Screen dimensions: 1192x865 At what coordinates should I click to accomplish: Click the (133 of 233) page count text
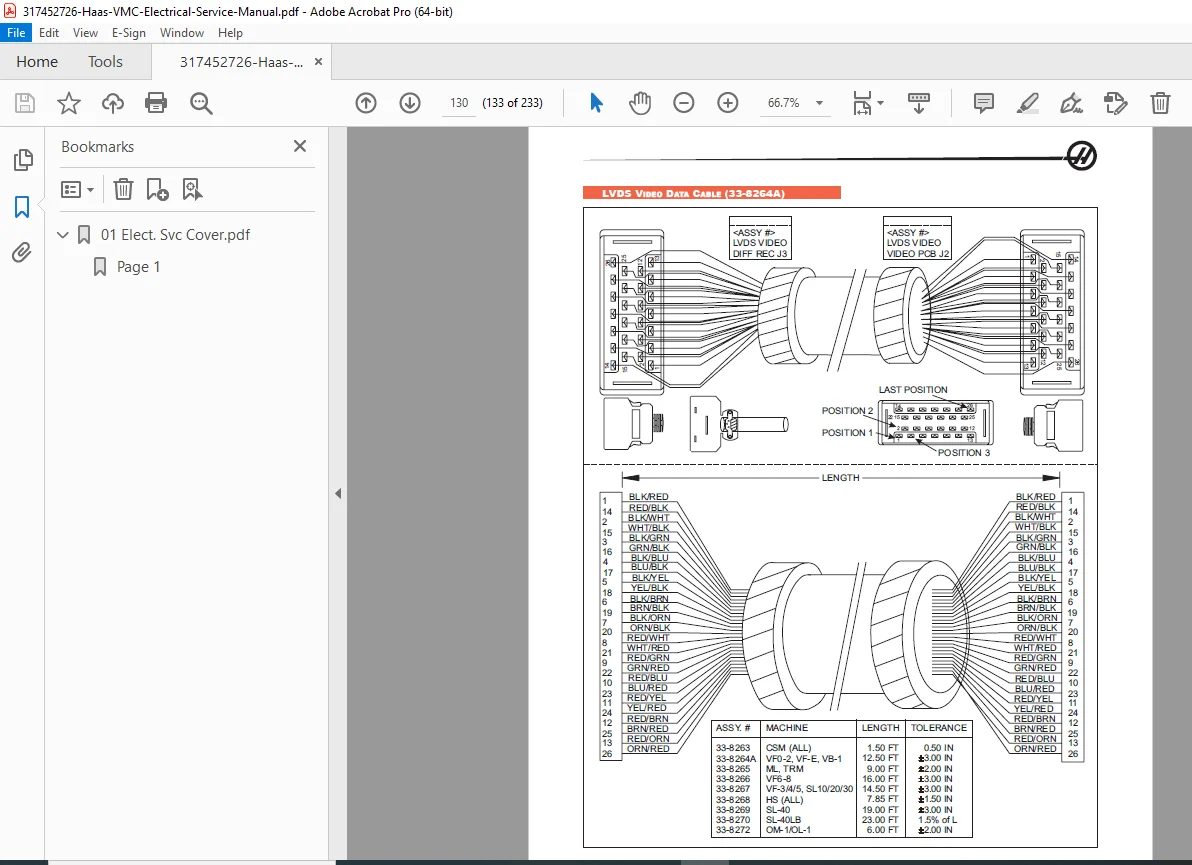tap(512, 103)
